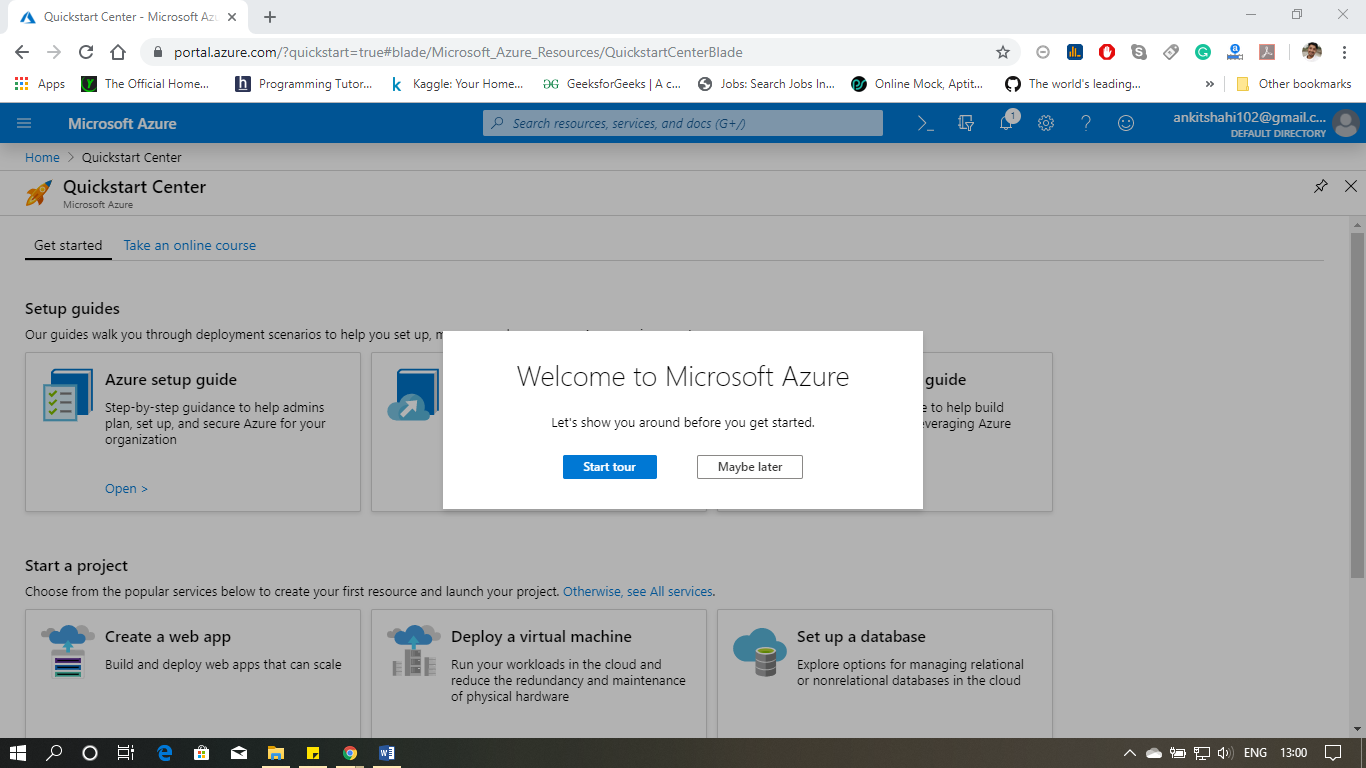Dismiss the tour with Maybe later
Image resolution: width=1366 pixels, height=768 pixels.
pyautogui.click(x=750, y=467)
